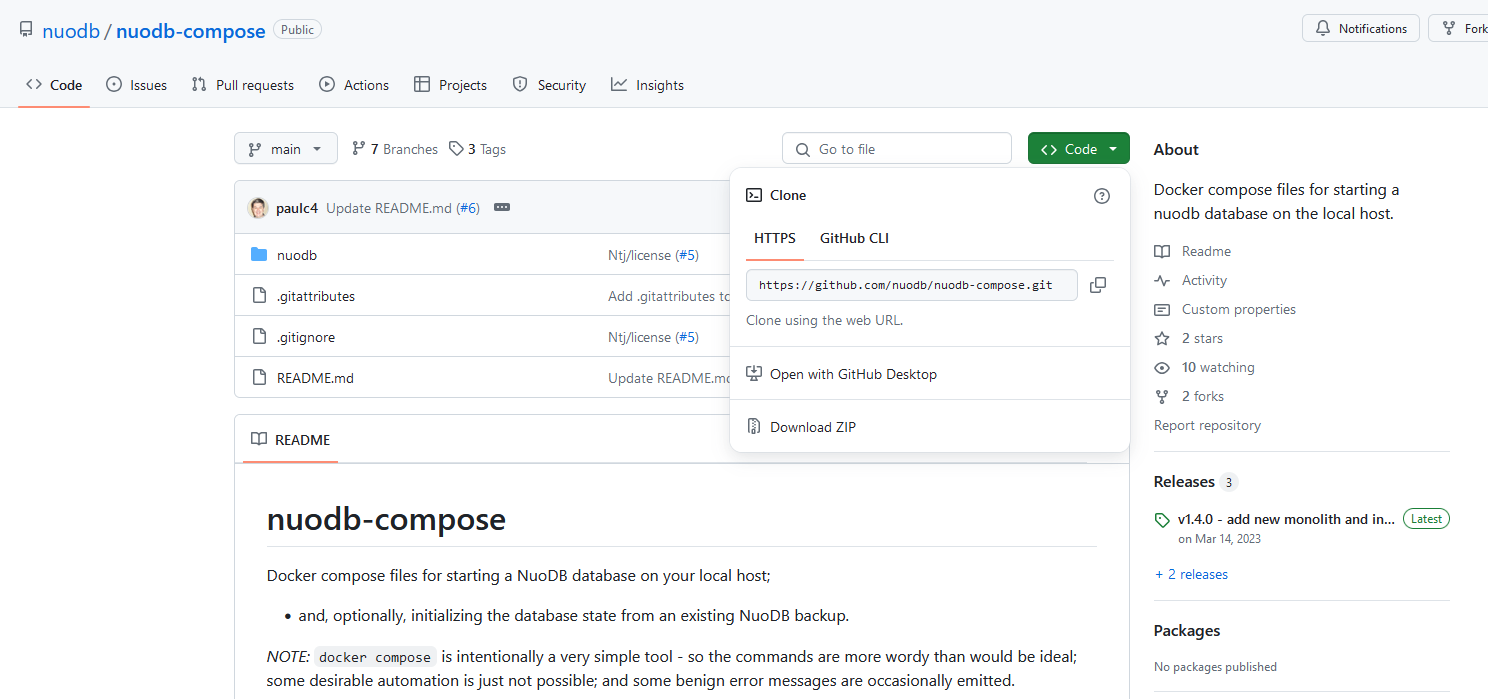Copy the repository clone URL
Screen dimensions: 1488x699
click(x=1097, y=285)
